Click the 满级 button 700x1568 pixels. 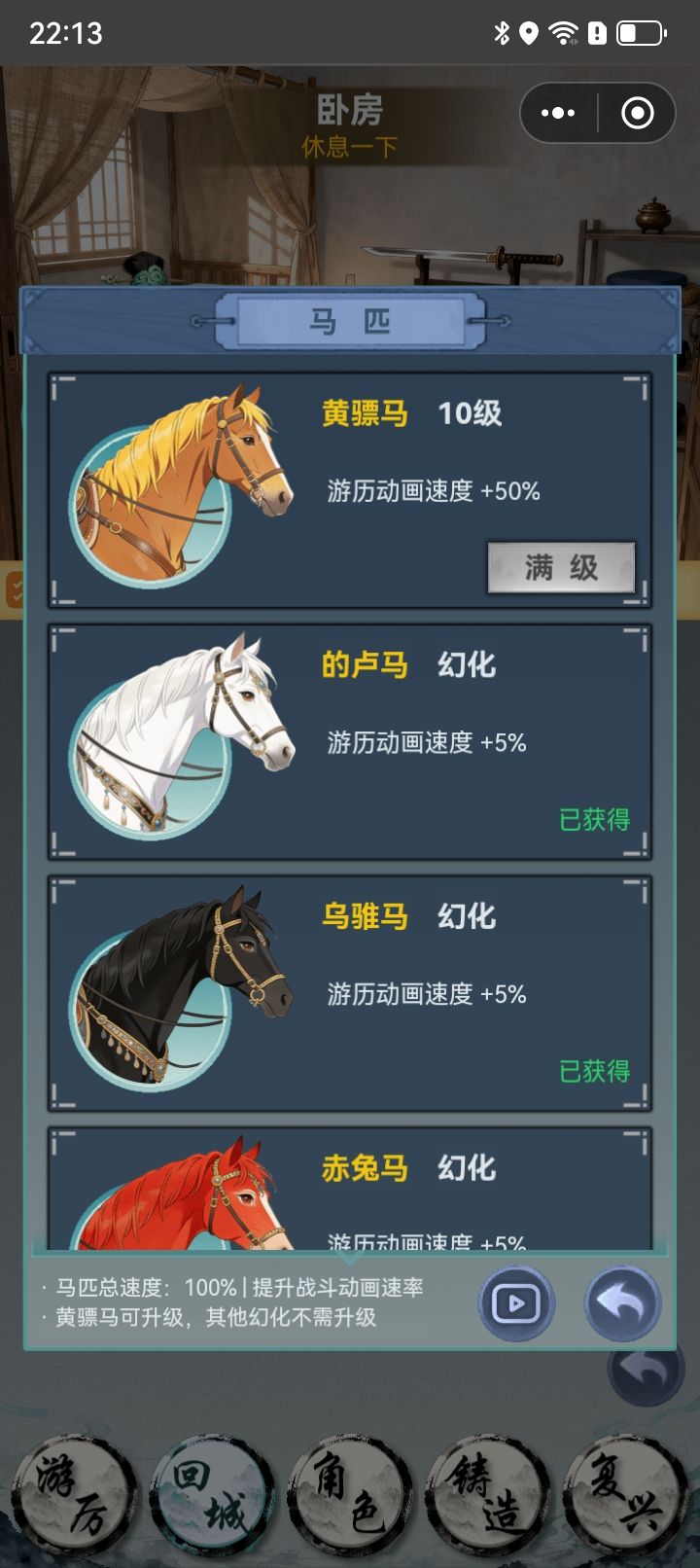point(561,567)
